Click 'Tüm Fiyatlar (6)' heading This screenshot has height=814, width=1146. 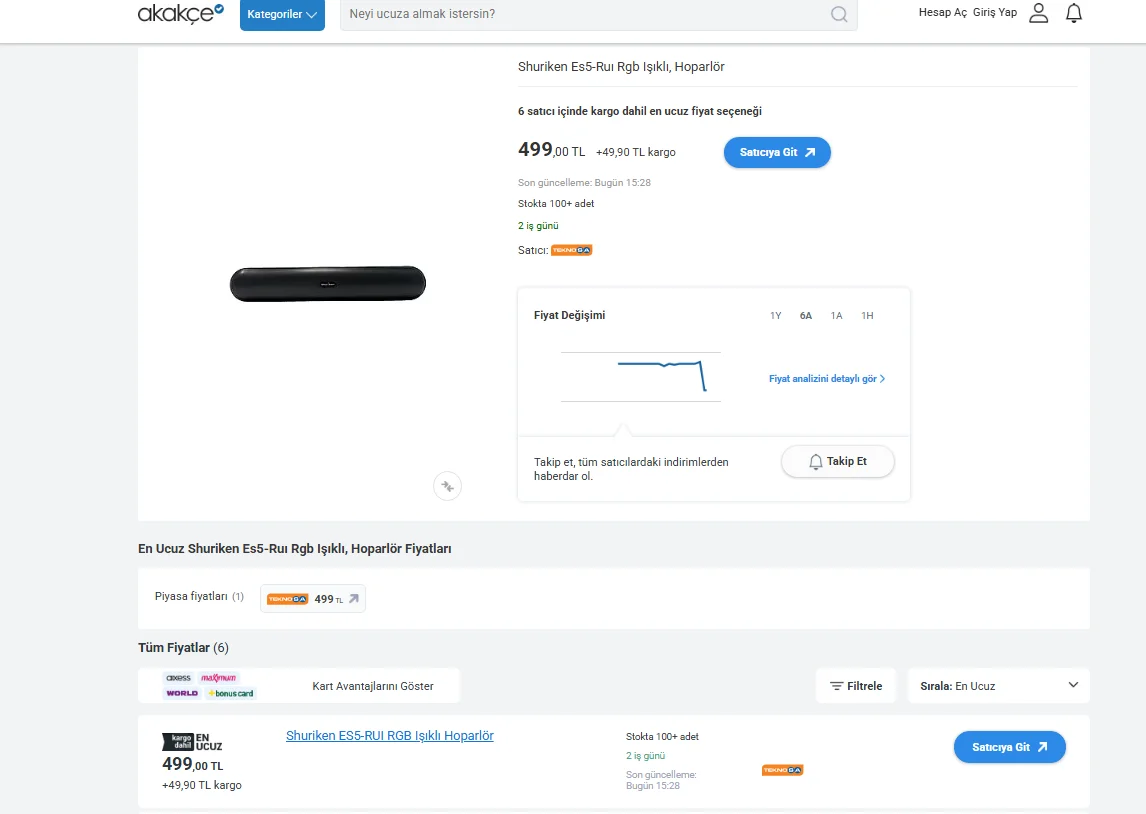pos(183,647)
